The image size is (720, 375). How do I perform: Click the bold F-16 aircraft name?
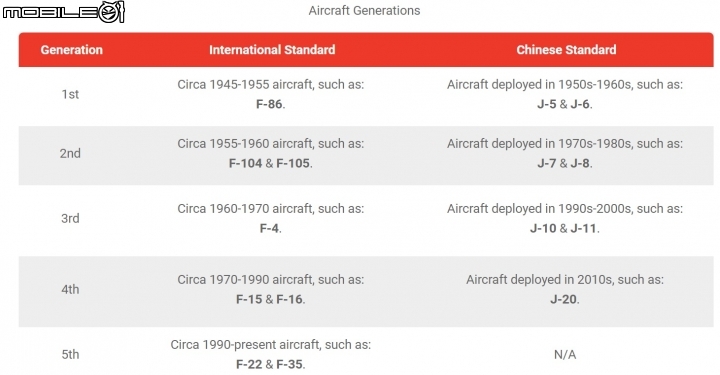point(289,300)
